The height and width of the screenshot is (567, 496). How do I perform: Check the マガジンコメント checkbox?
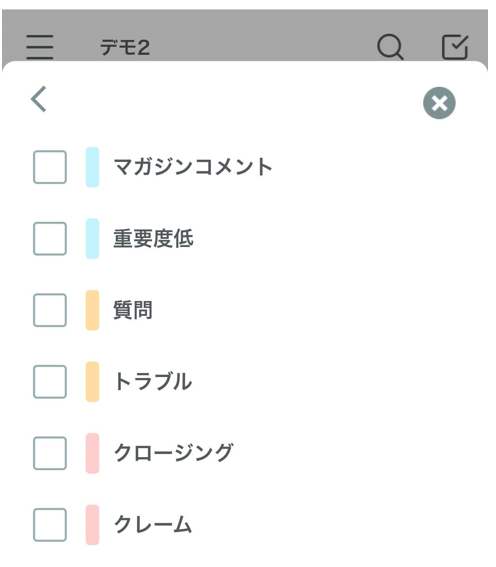tap(50, 167)
